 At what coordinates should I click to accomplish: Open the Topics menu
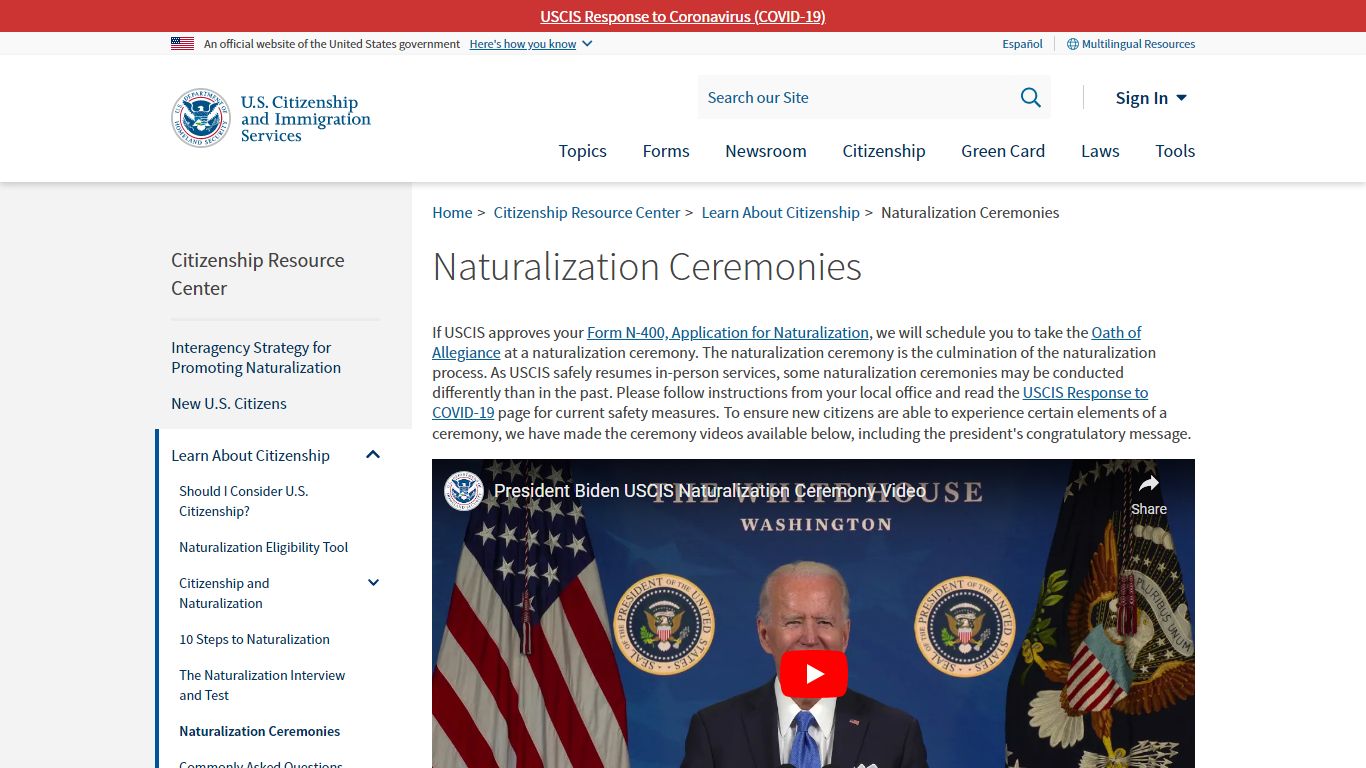[582, 151]
